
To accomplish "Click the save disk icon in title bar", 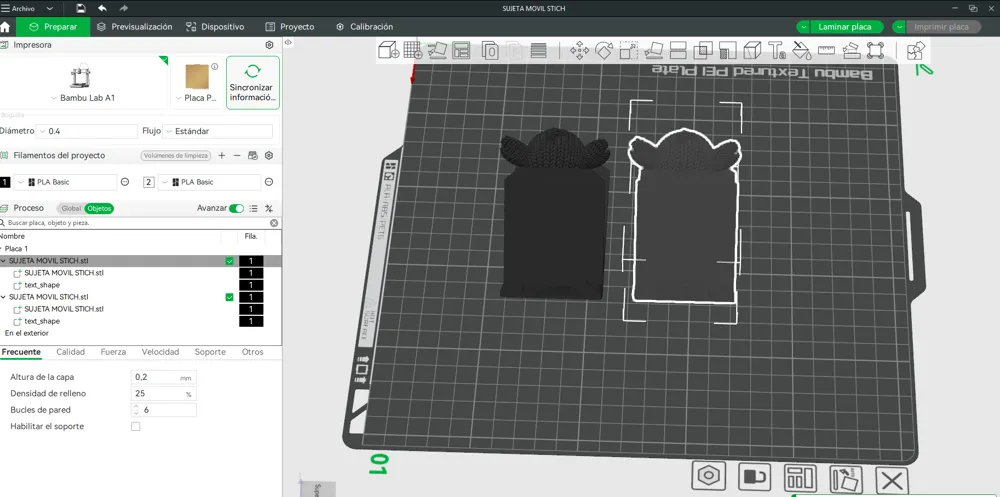I will click(x=81, y=8).
